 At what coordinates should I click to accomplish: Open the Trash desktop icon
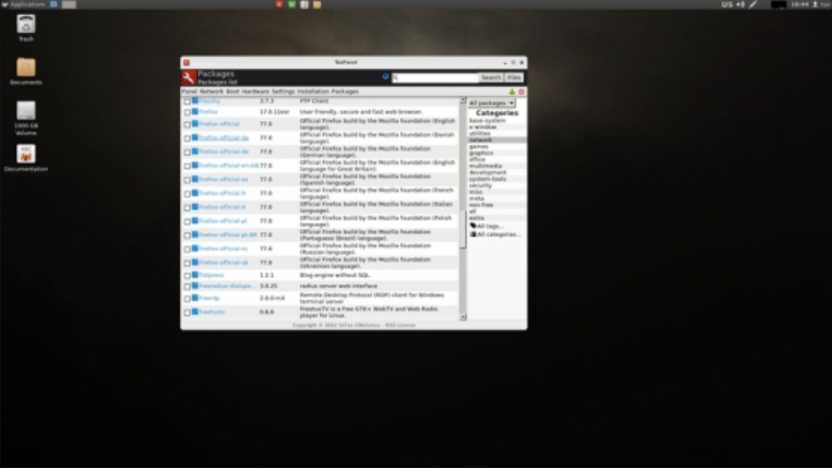[x=26, y=24]
